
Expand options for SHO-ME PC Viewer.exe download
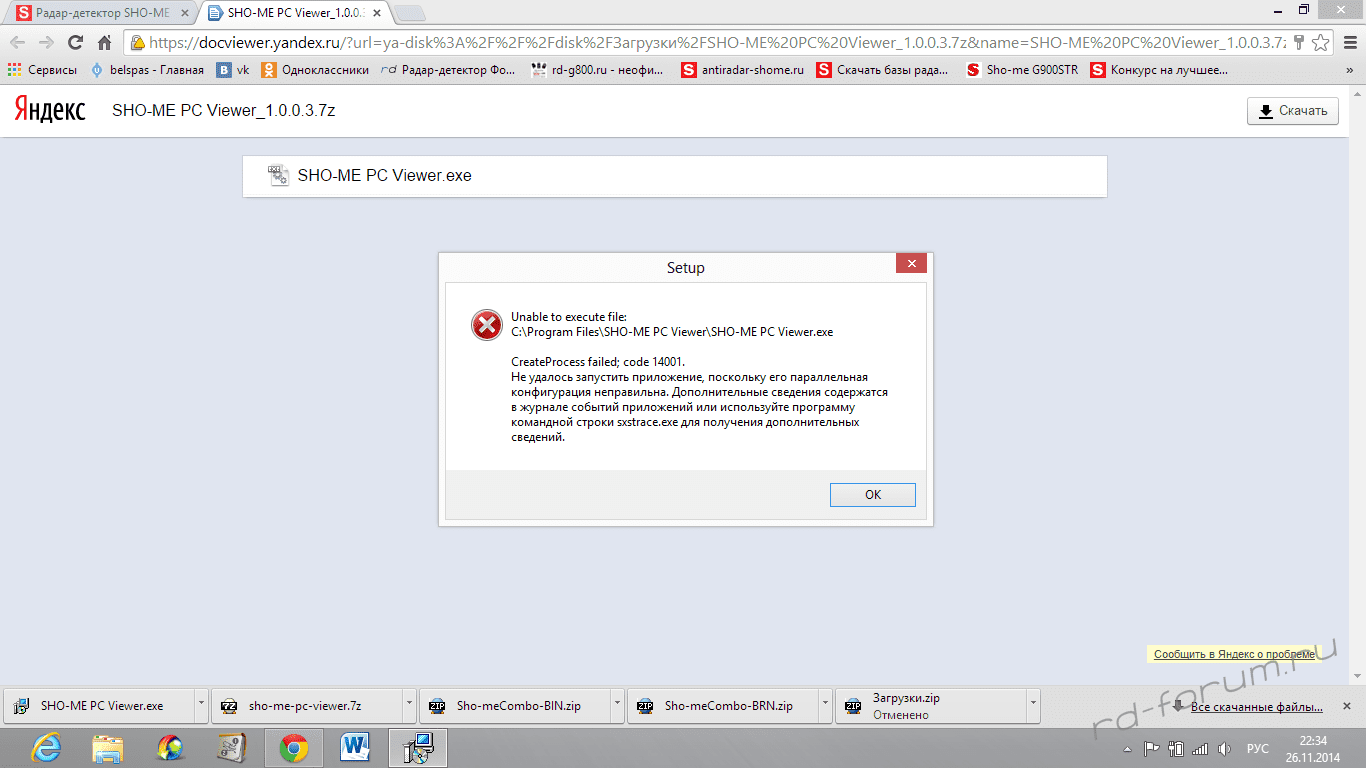tap(201, 706)
